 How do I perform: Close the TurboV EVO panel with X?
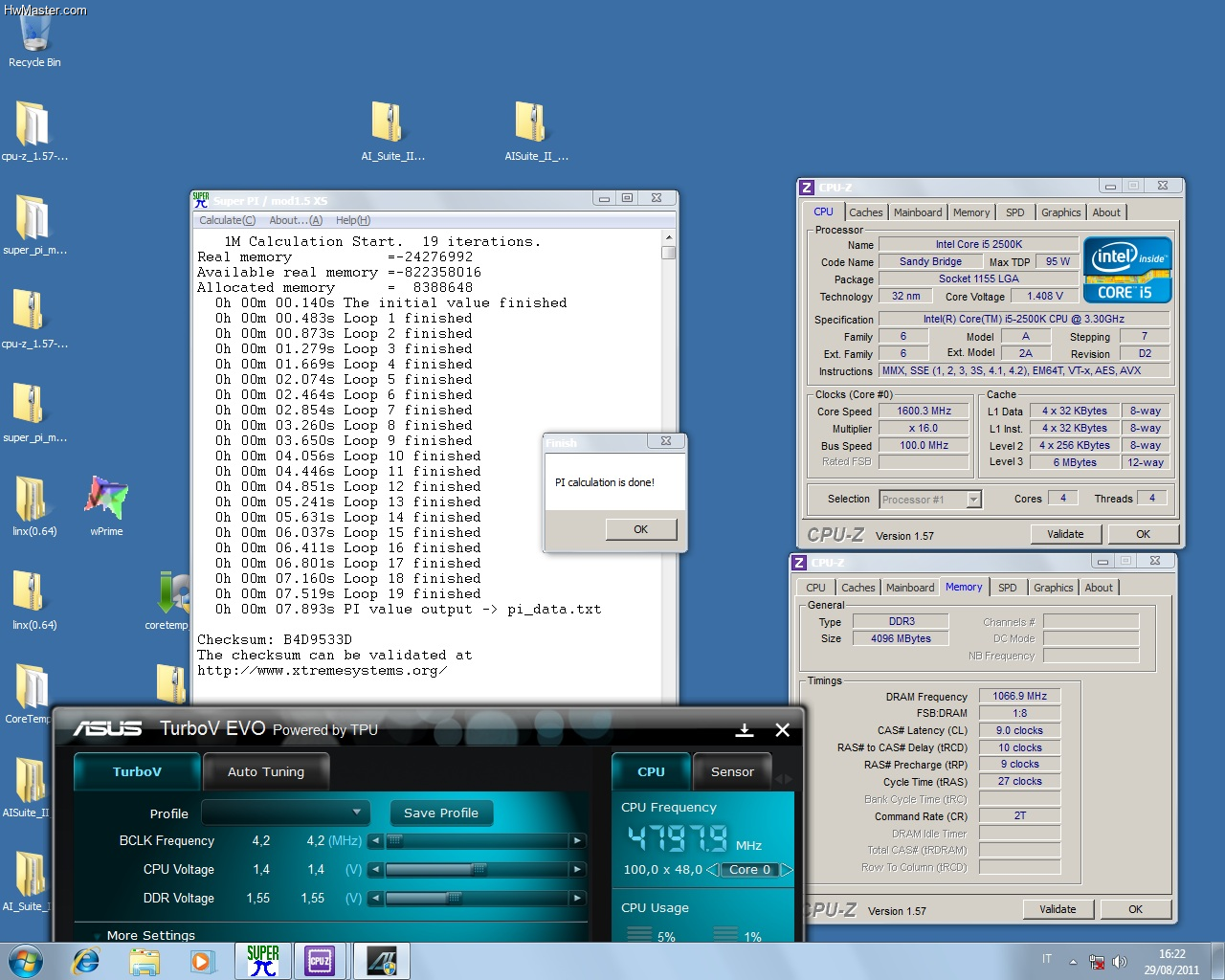782,730
